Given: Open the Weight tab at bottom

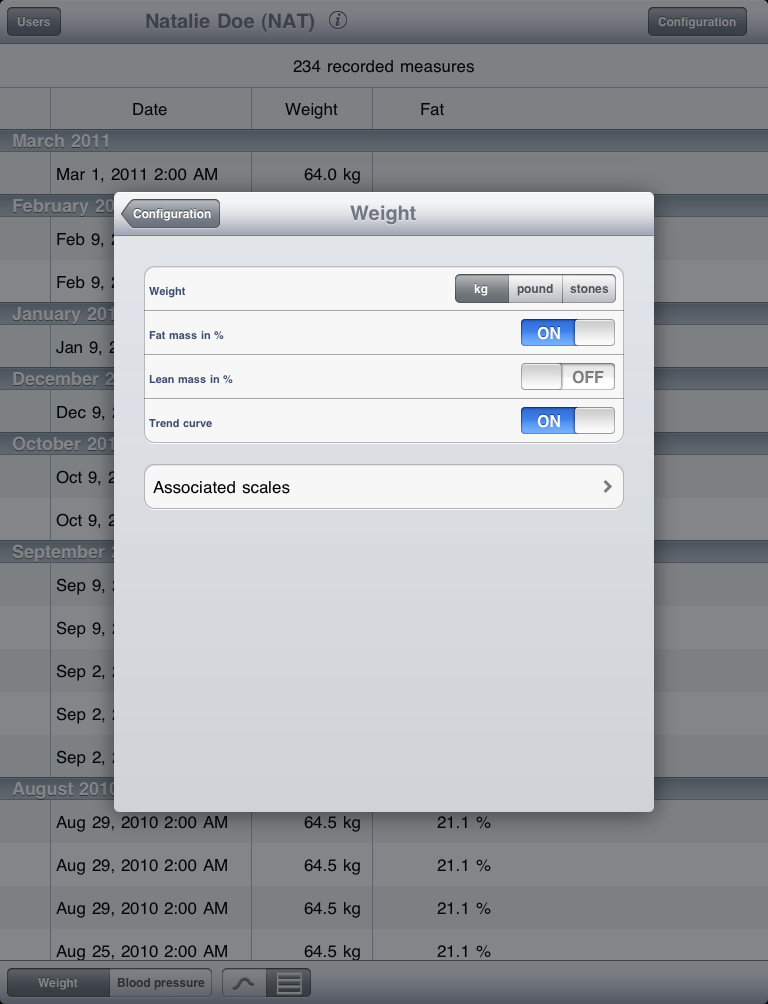Looking at the screenshot, I should tap(58, 982).
